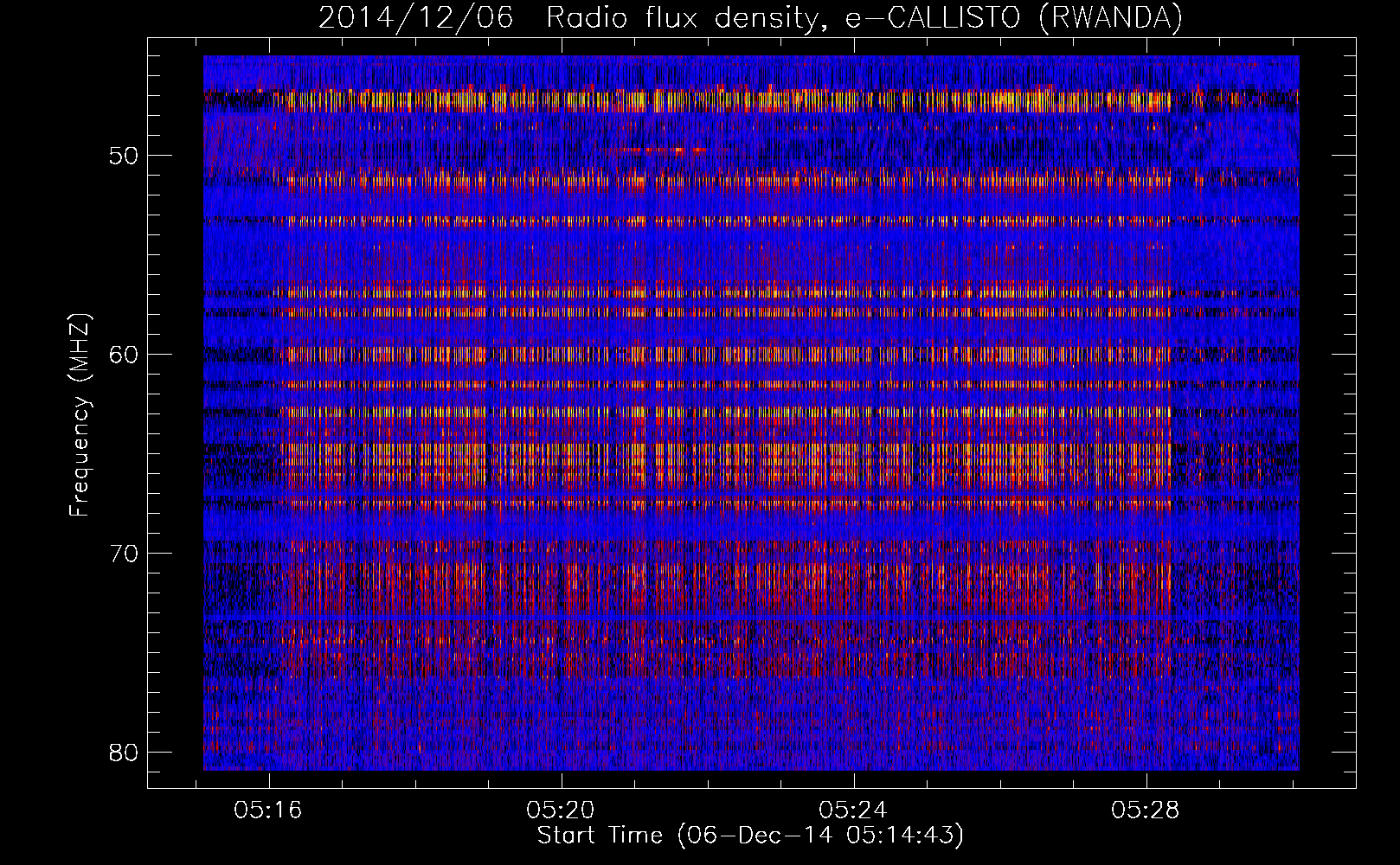Click the 60 MHz frequency tick label
The width and height of the screenshot is (1400, 865).
(x=125, y=355)
